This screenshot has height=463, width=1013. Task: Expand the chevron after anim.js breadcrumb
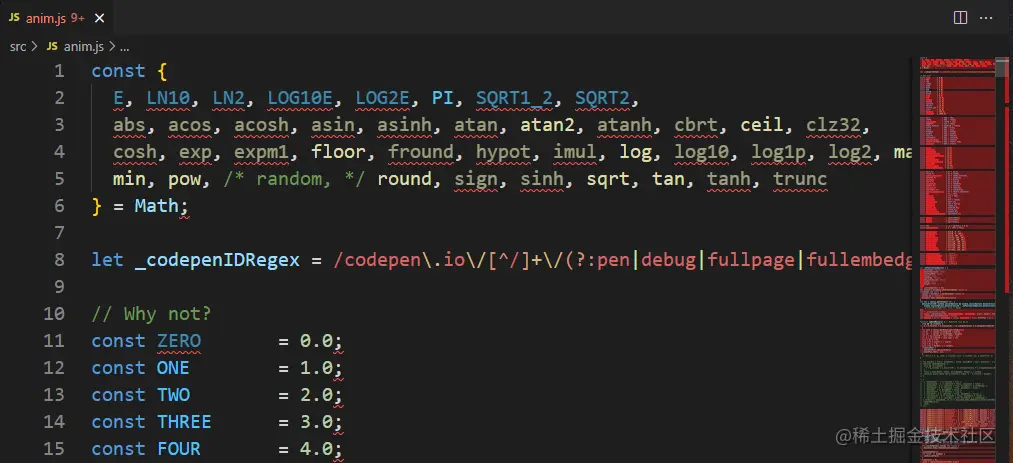tap(112, 46)
